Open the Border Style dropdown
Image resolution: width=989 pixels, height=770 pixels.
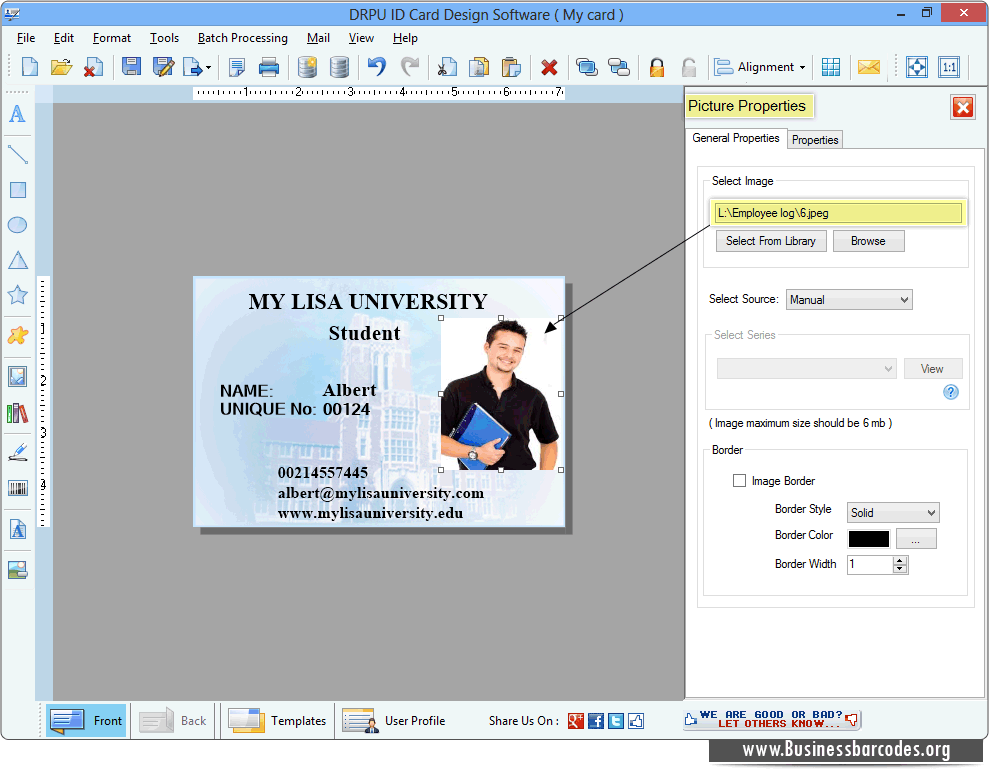point(892,513)
